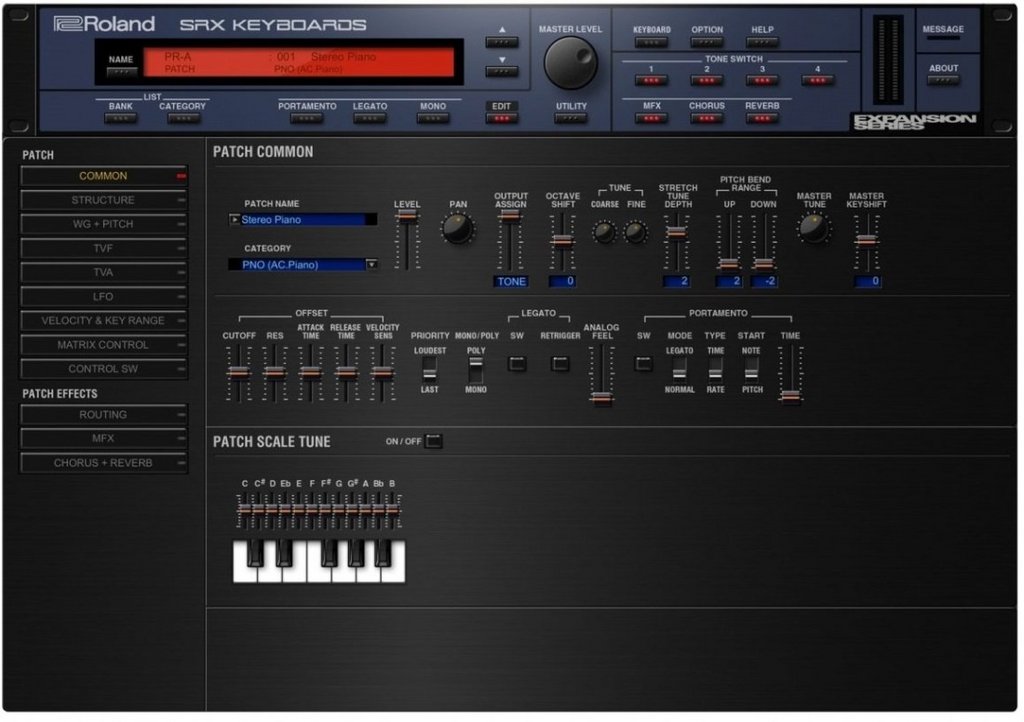Screen dimensions: 1024x722
Task: Click the Fine tune knob
Action: click(x=635, y=232)
